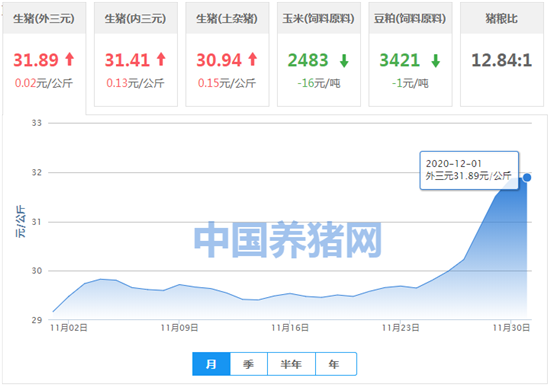The image size is (550, 387).
Task: Show the 猪粮比 card
Action: tap(502, 54)
